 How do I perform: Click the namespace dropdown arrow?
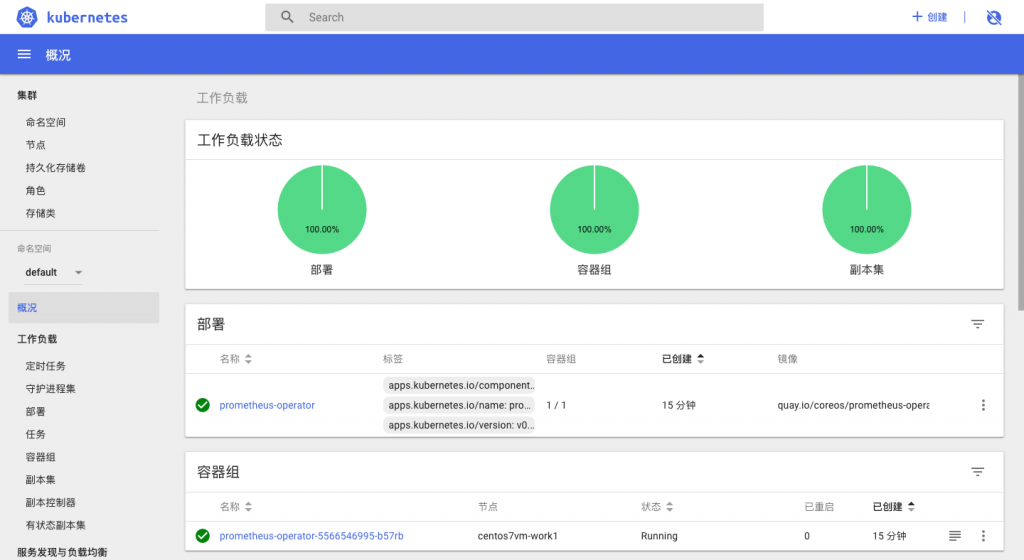click(x=78, y=273)
